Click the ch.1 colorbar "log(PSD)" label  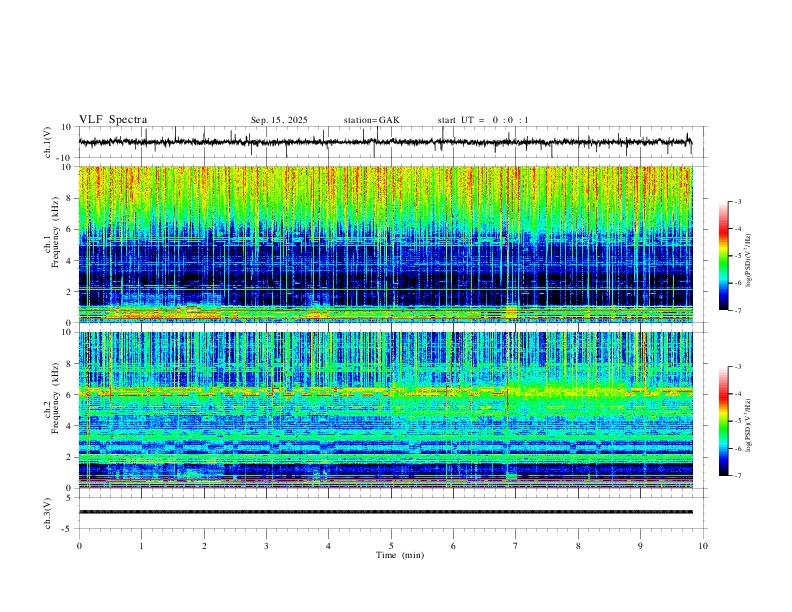[748, 260]
